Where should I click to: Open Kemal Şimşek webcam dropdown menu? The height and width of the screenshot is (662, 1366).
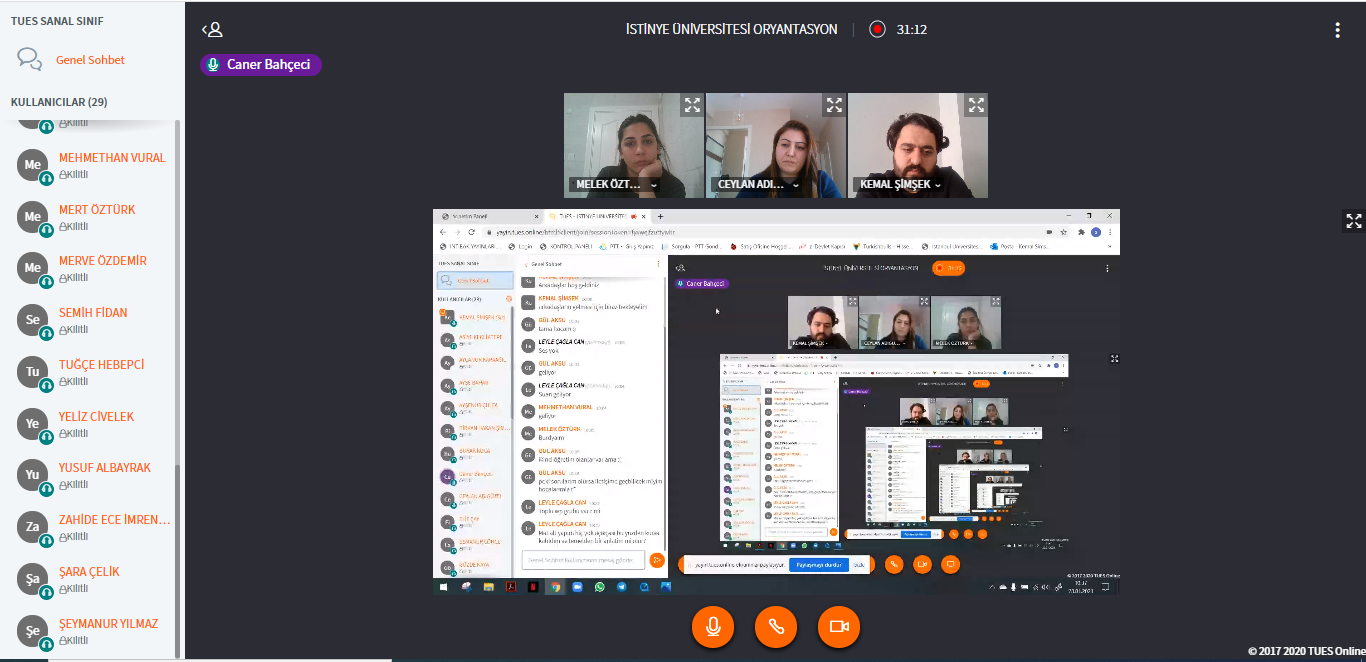tap(938, 185)
